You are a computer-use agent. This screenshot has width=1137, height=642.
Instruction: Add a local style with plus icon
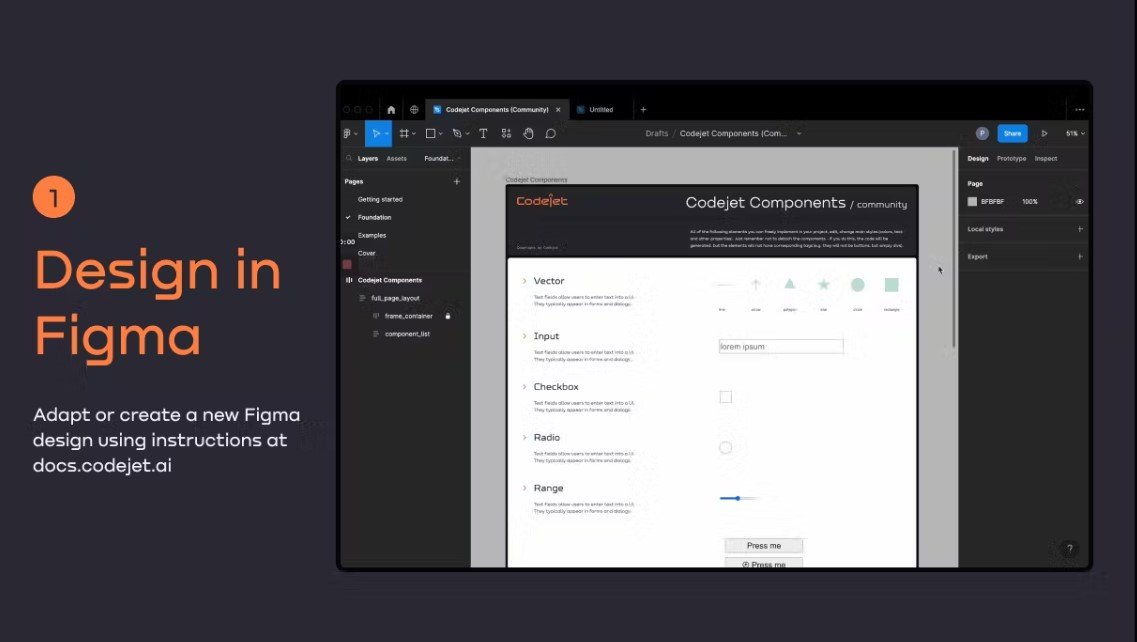click(x=1080, y=229)
